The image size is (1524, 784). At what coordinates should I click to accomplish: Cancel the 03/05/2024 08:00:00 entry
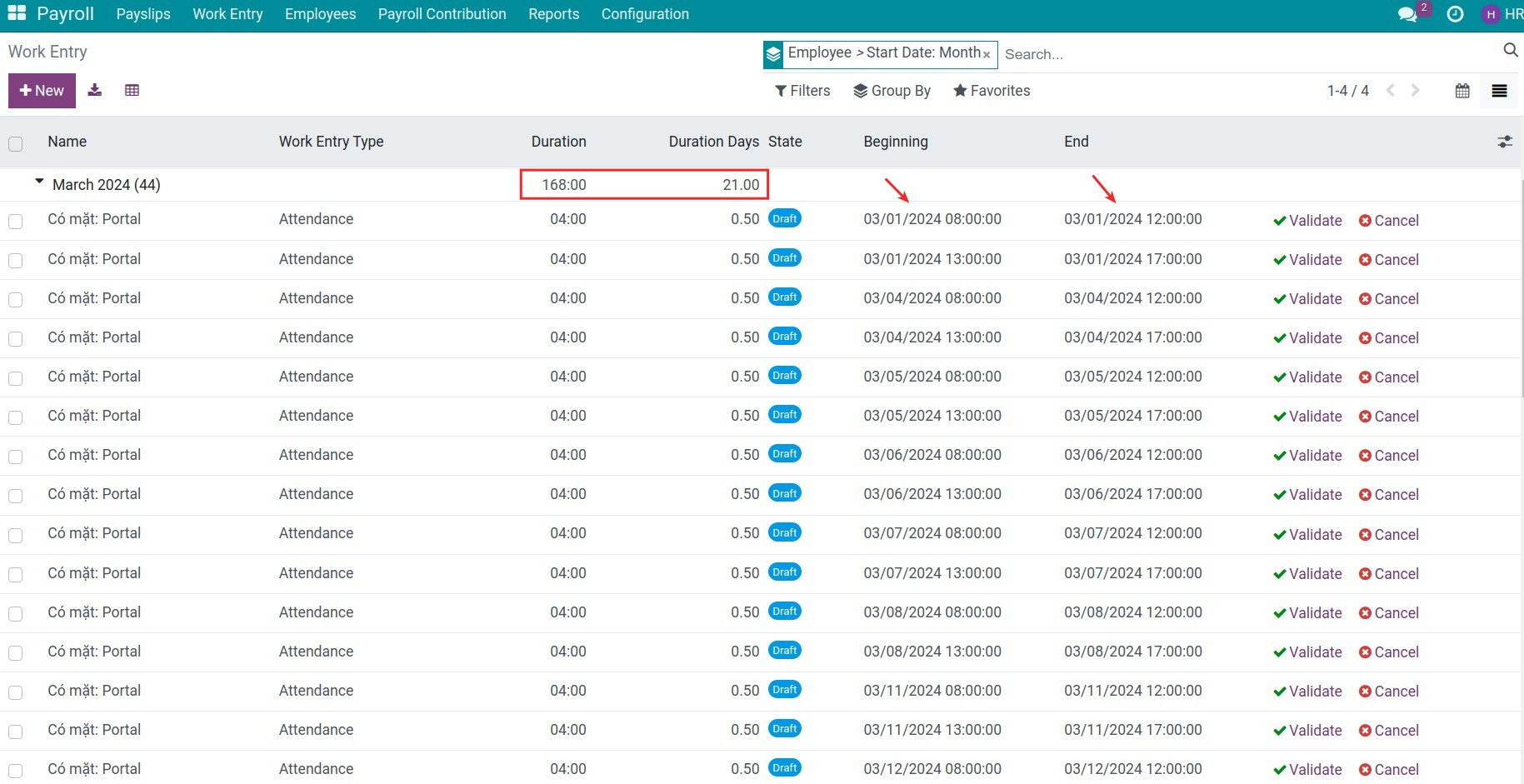click(1388, 377)
